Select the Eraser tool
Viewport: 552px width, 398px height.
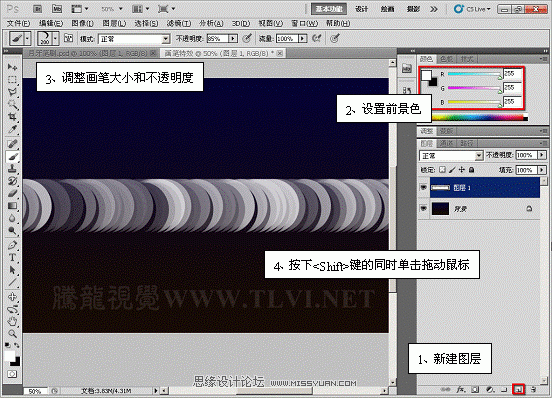pyautogui.click(x=12, y=194)
